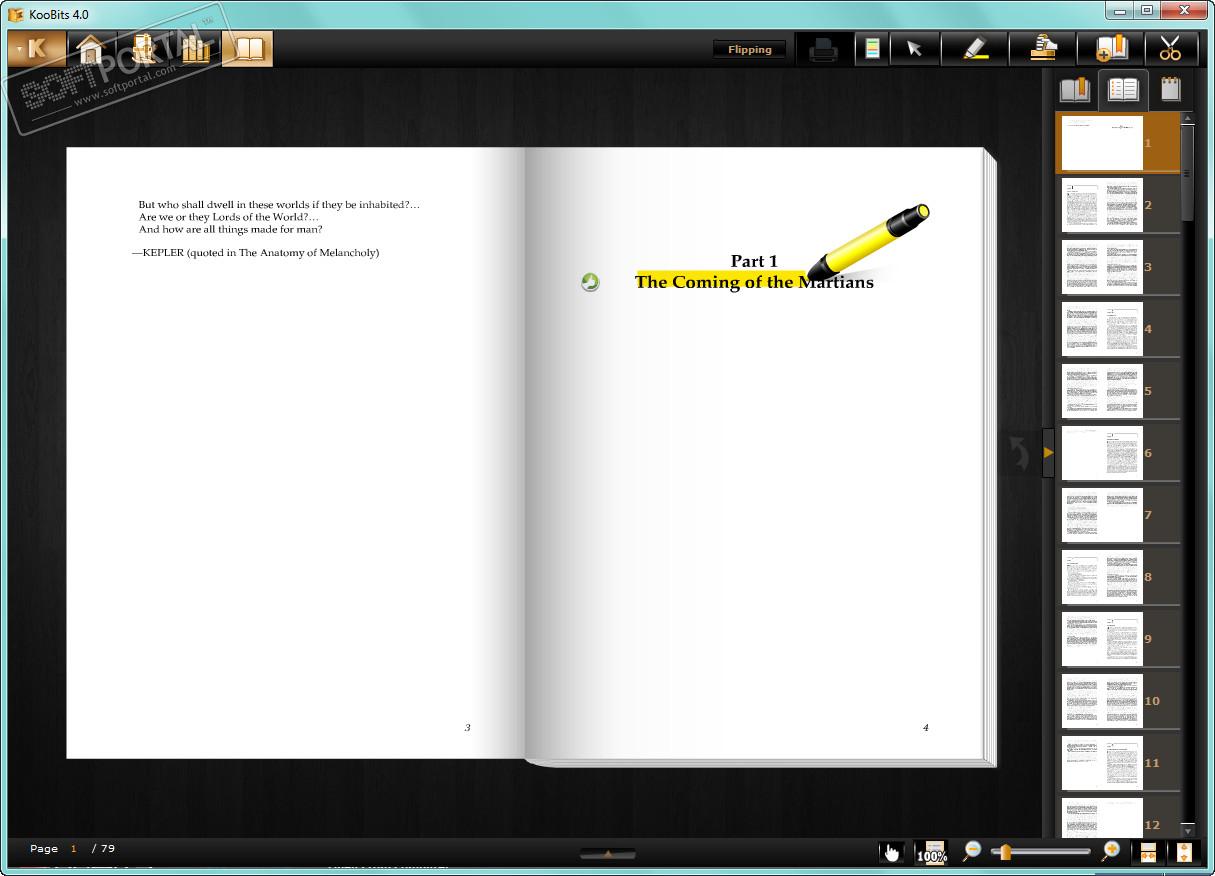Image resolution: width=1215 pixels, height=876 pixels.
Task: Click the printer icon
Action: tap(823, 49)
